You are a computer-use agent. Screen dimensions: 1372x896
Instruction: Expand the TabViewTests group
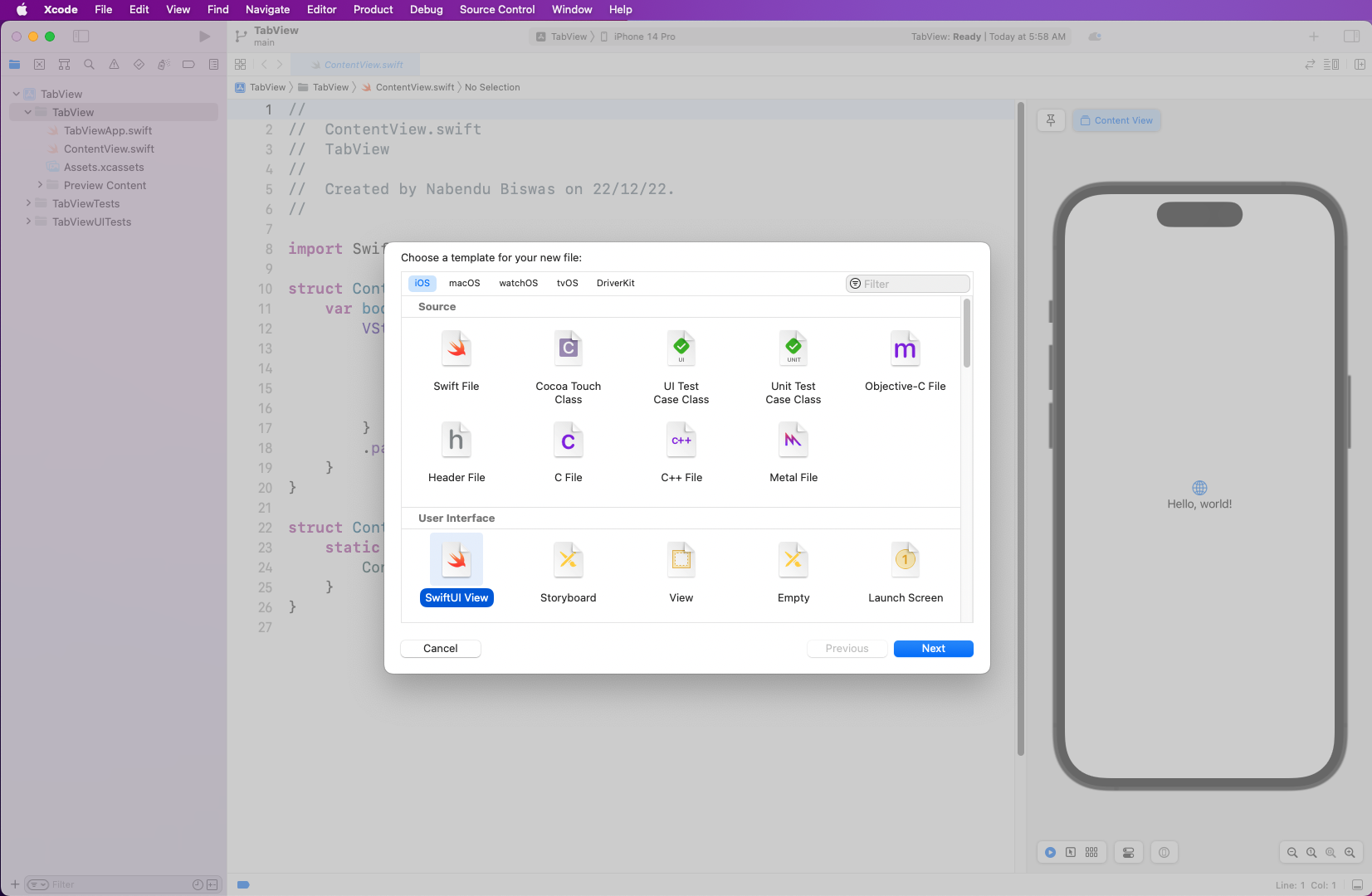(x=28, y=203)
